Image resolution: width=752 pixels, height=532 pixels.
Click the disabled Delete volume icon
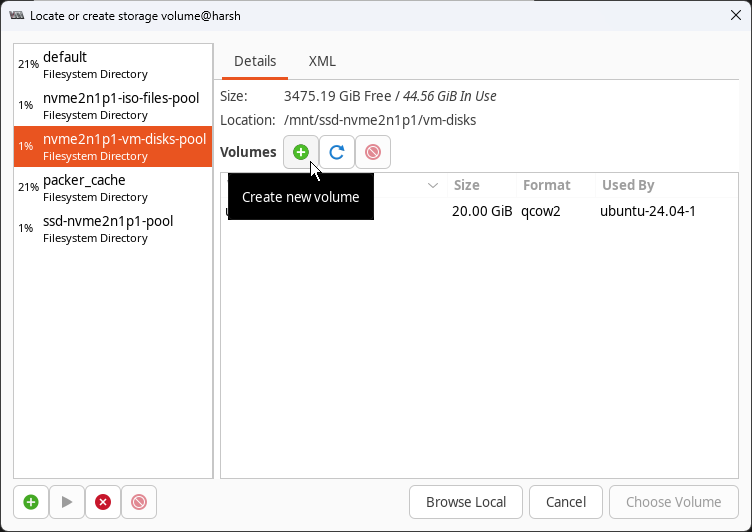pos(373,152)
